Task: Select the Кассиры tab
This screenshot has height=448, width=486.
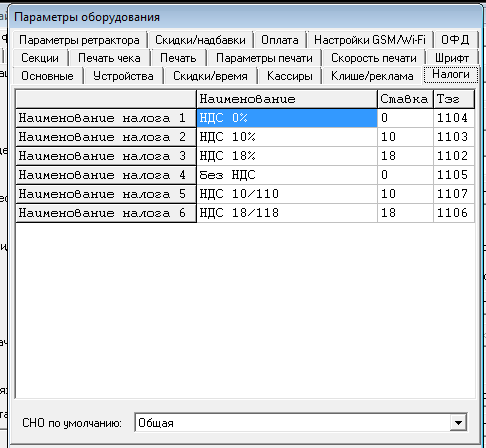Action: [x=290, y=76]
